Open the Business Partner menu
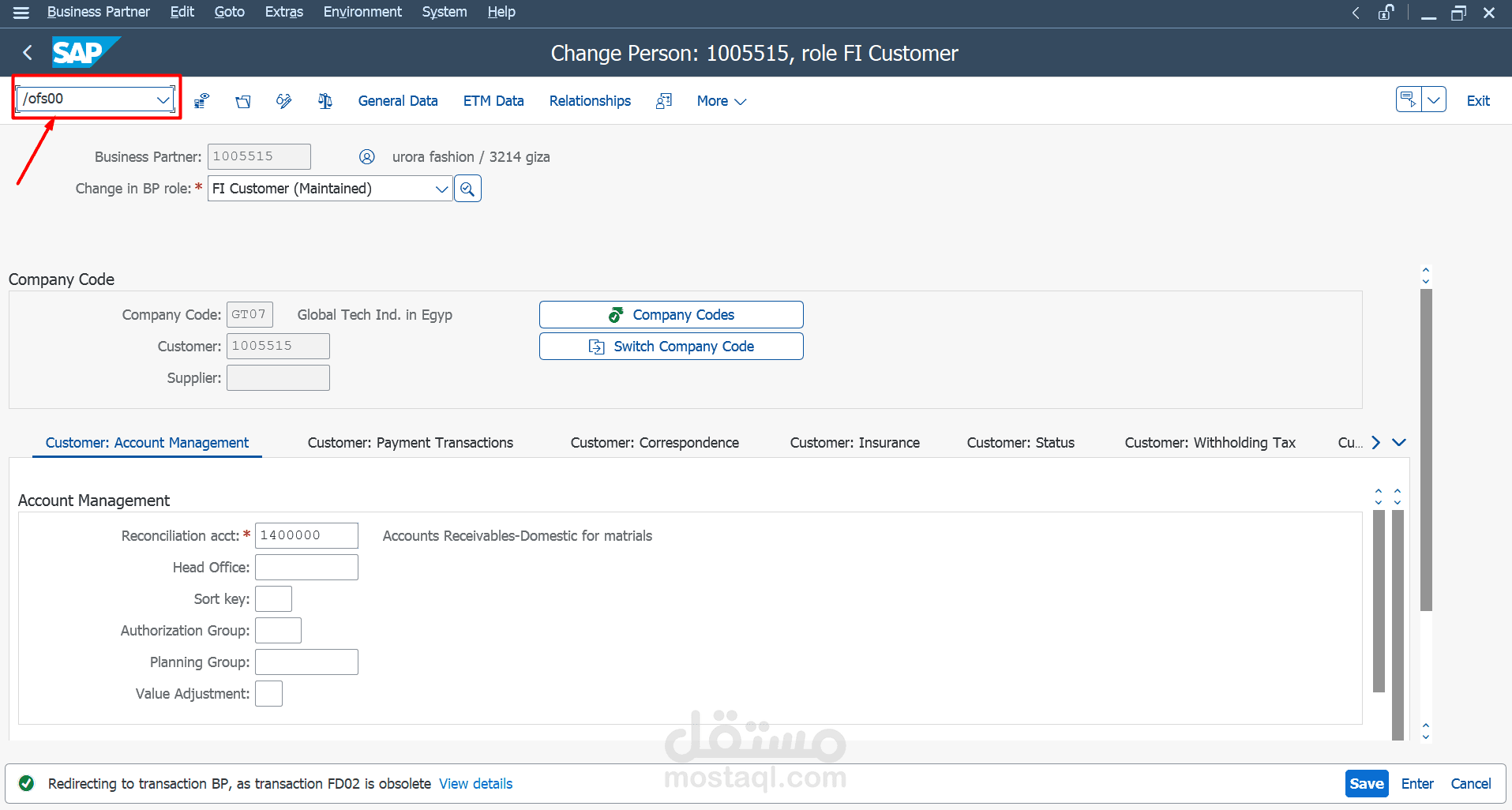Screen dimensions: 1512x810 coord(99,12)
